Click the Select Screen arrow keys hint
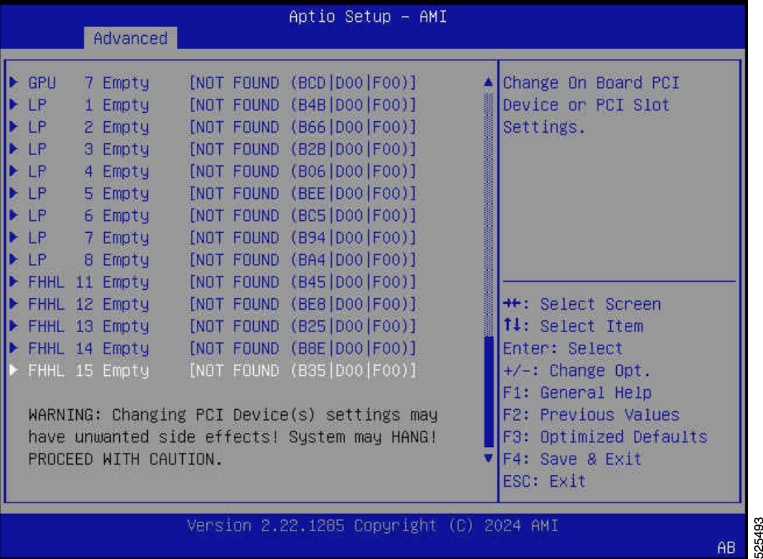763x559 pixels. click(582, 304)
